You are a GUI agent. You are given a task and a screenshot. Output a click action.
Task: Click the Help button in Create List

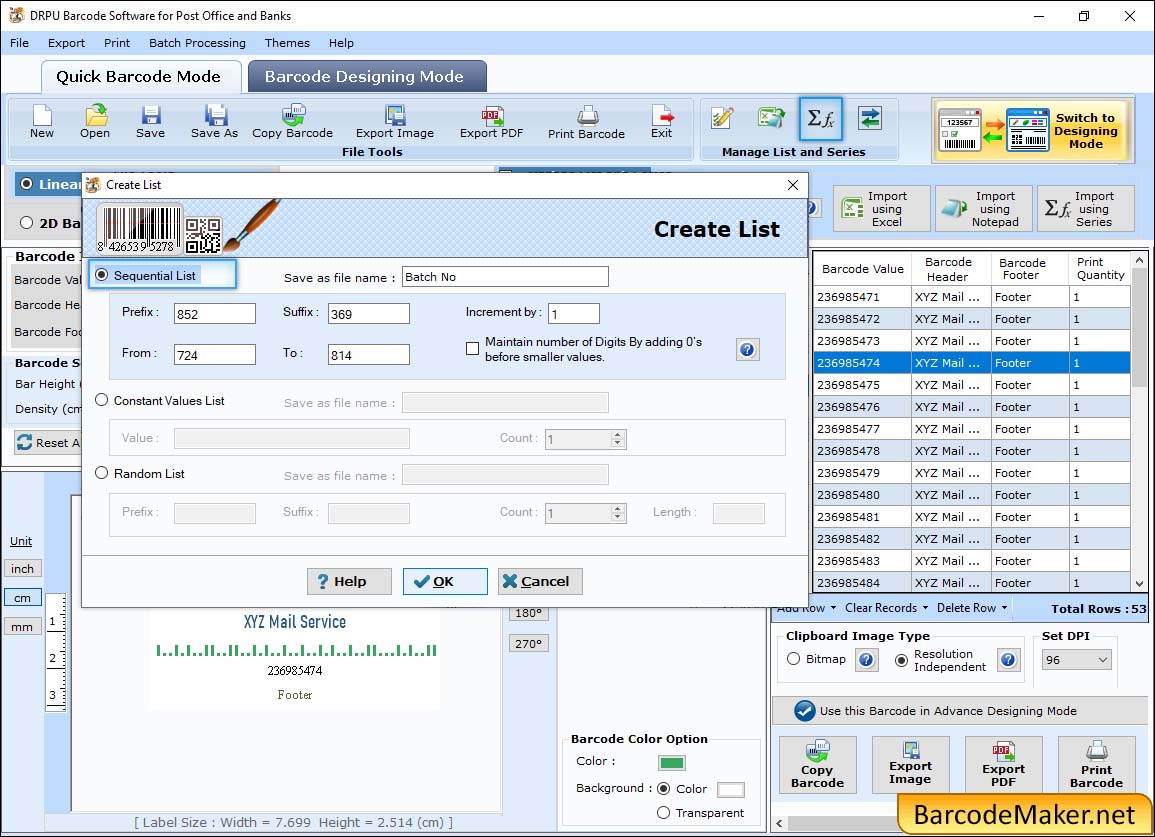pos(349,581)
